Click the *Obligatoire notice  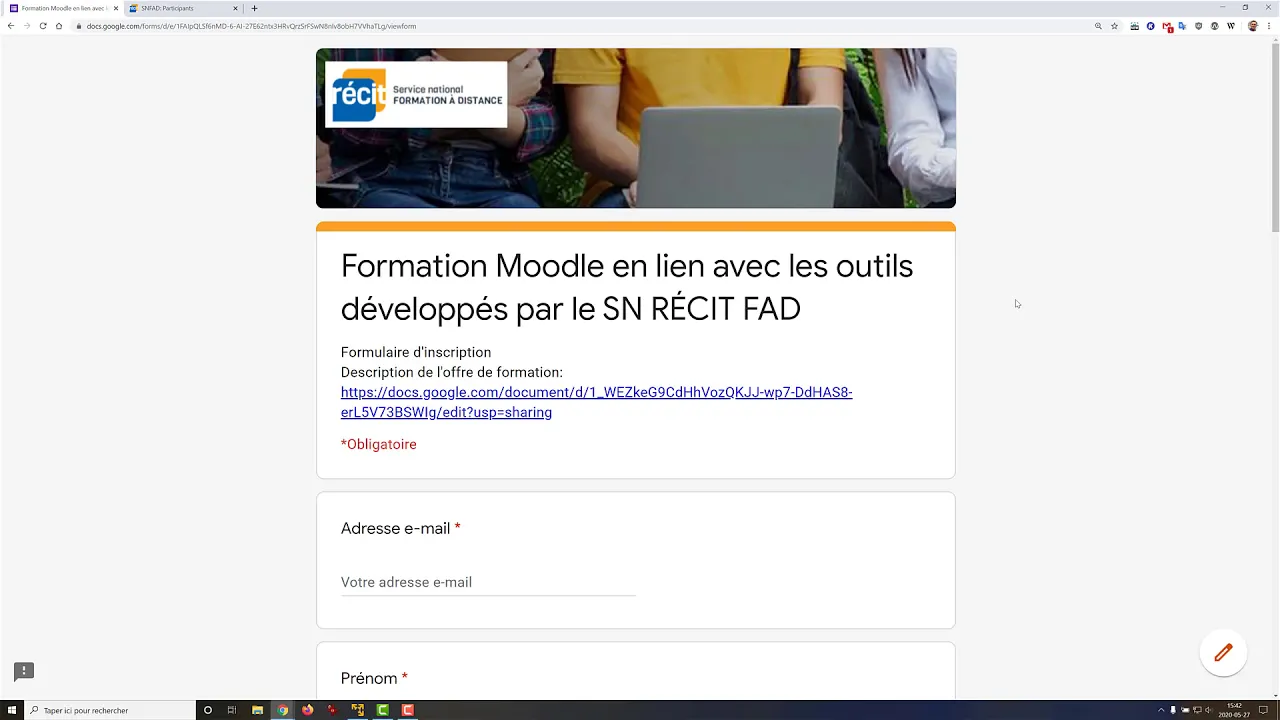coord(379,444)
